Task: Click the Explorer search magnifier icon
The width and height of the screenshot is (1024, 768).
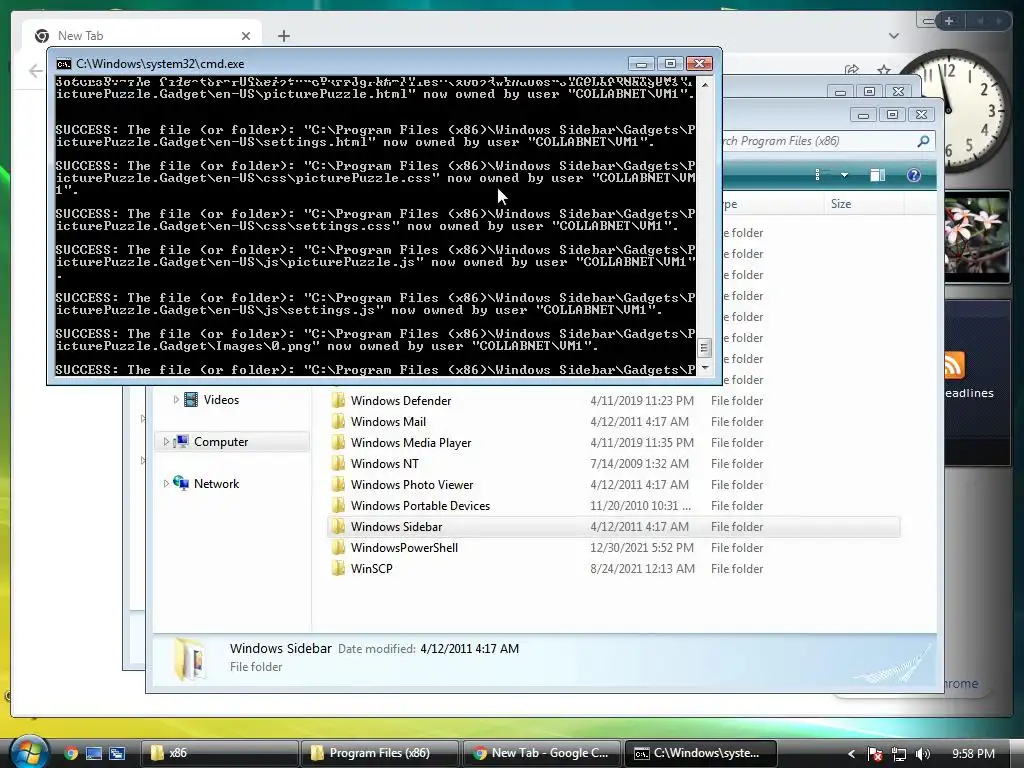Action: click(923, 141)
